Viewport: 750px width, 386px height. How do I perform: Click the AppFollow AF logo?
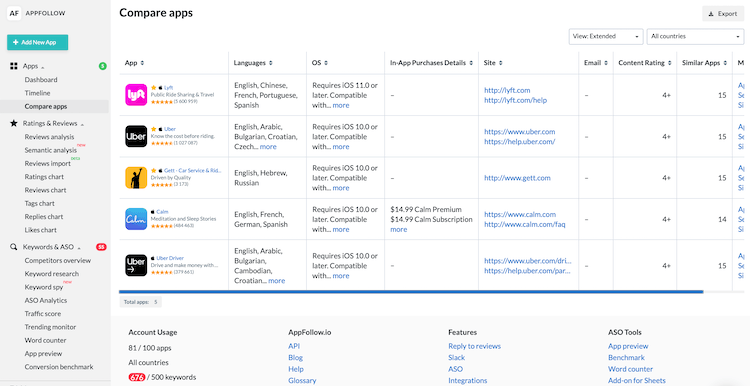[14, 13]
